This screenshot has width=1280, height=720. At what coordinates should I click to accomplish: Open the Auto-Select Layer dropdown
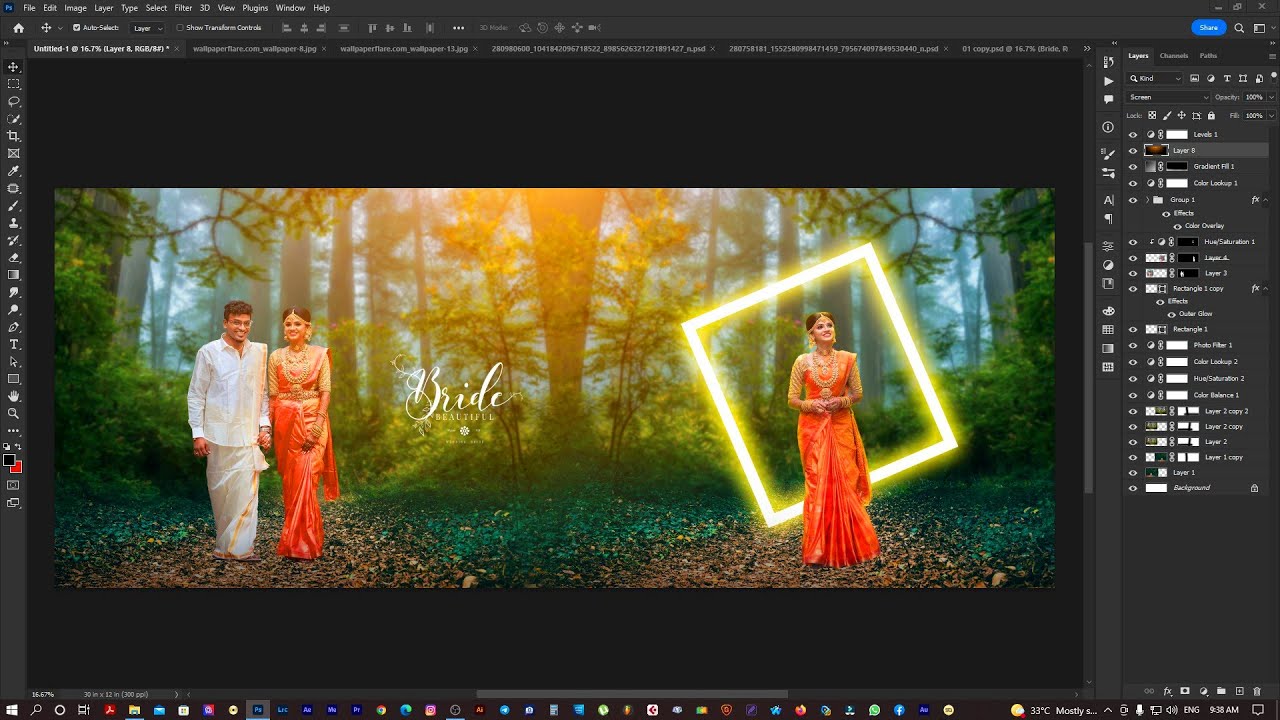(x=148, y=28)
